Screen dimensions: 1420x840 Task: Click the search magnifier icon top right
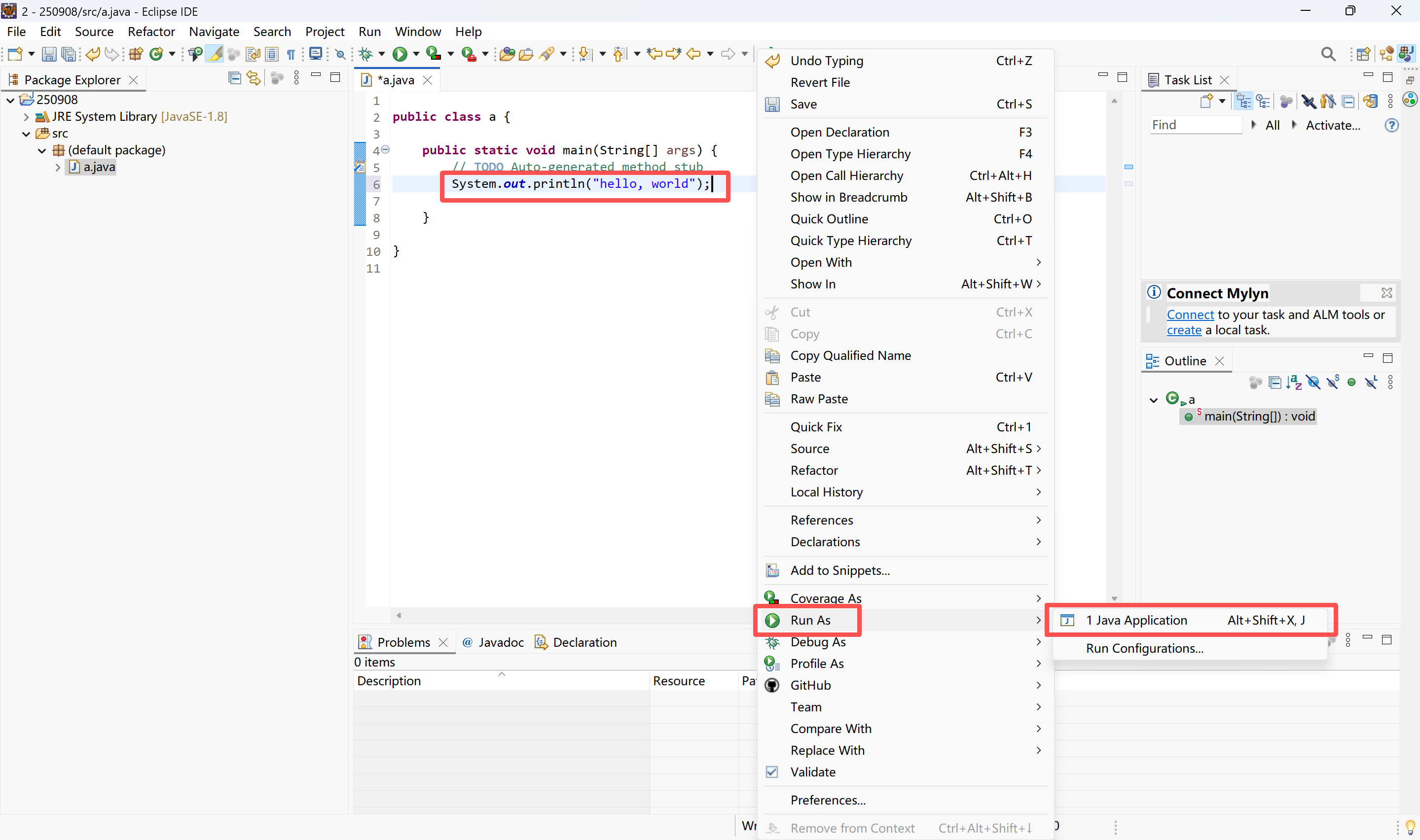1328,54
